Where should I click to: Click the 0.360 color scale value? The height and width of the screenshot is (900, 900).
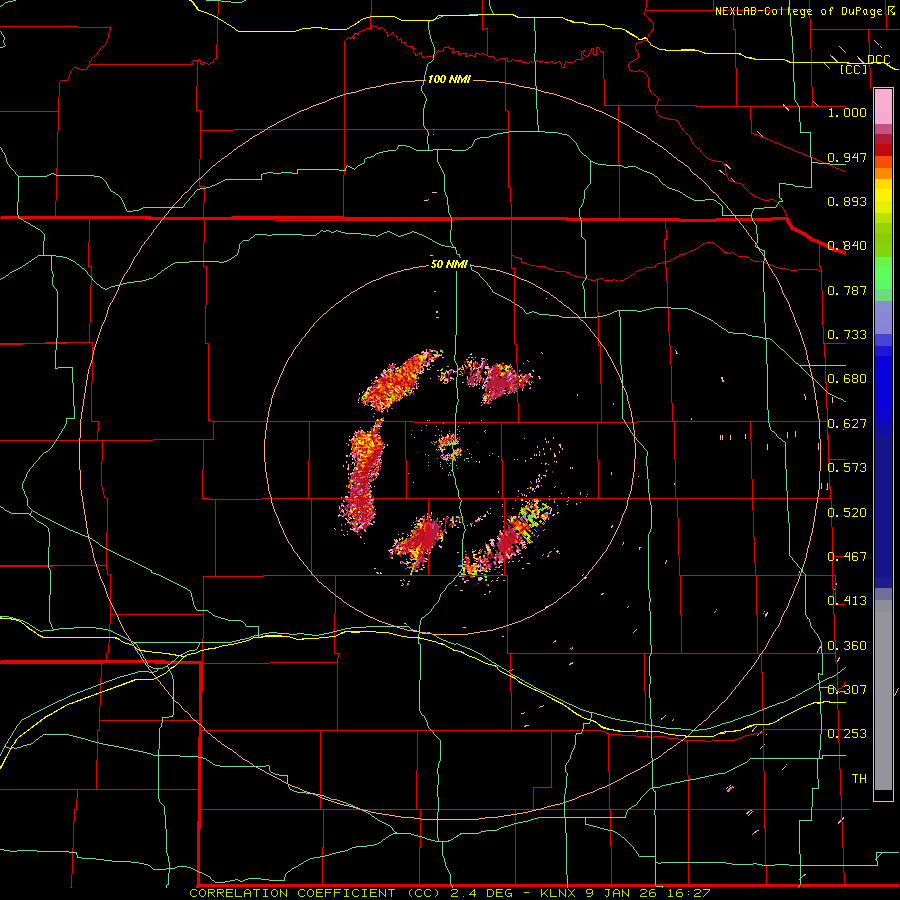(847, 645)
